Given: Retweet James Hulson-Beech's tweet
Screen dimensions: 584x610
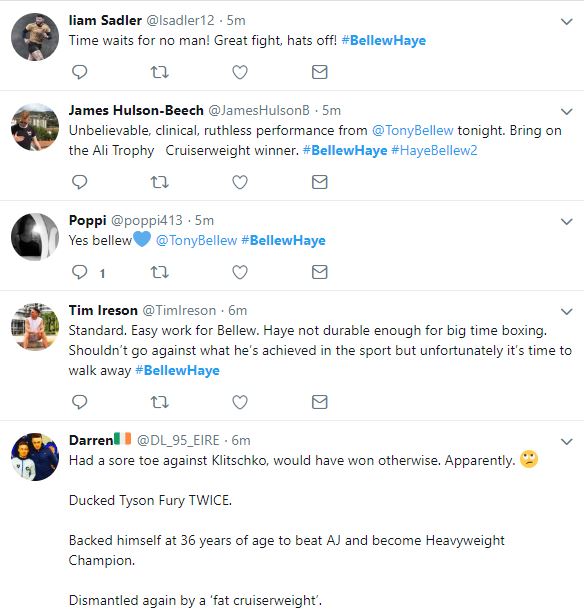Looking at the screenshot, I should (160, 182).
